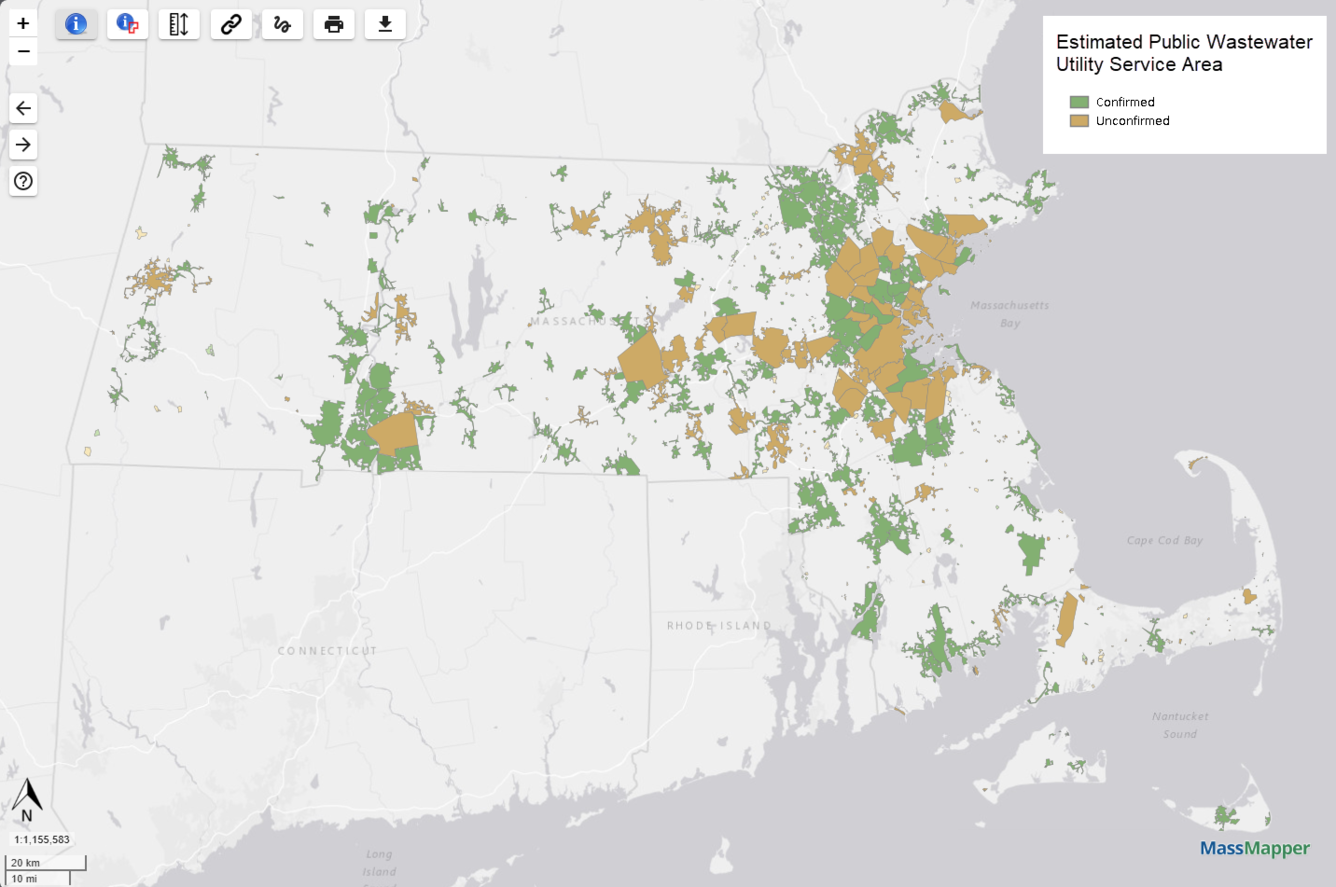
Task: Click the data export download icon
Action: (x=384, y=24)
